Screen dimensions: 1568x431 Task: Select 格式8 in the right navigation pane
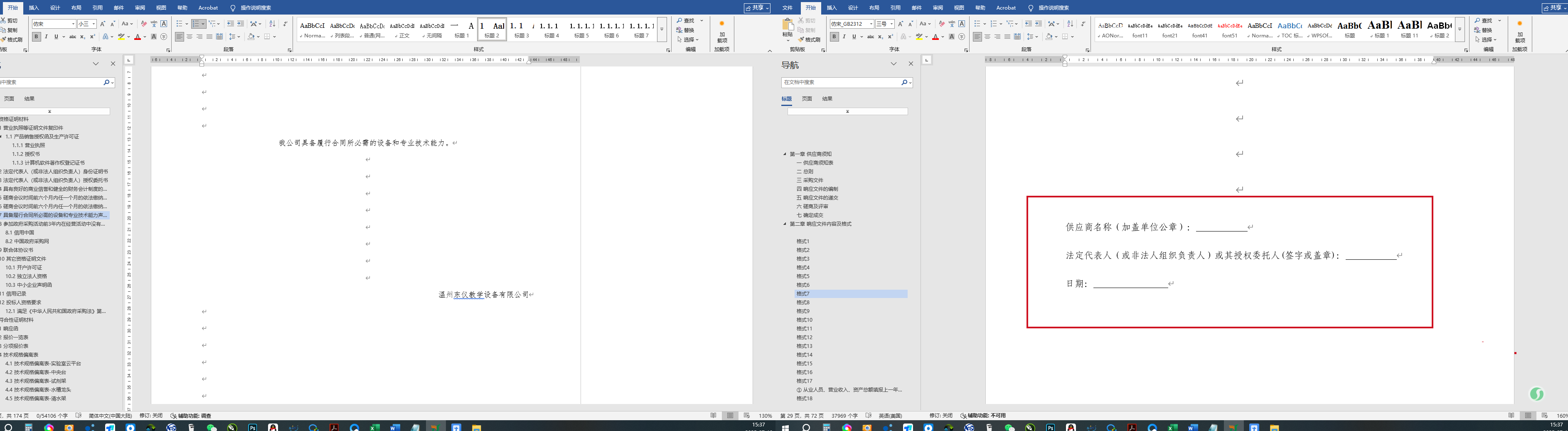803,303
